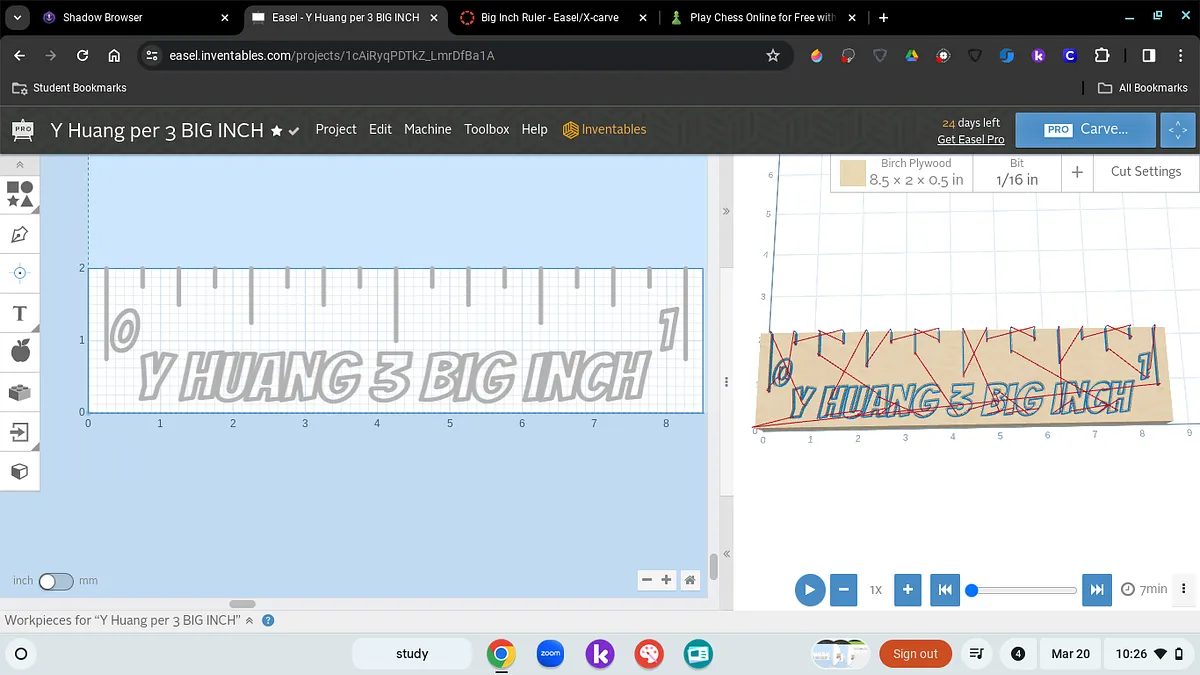Play the toolpath simulation
The width and height of the screenshot is (1200, 675).
[x=809, y=590]
